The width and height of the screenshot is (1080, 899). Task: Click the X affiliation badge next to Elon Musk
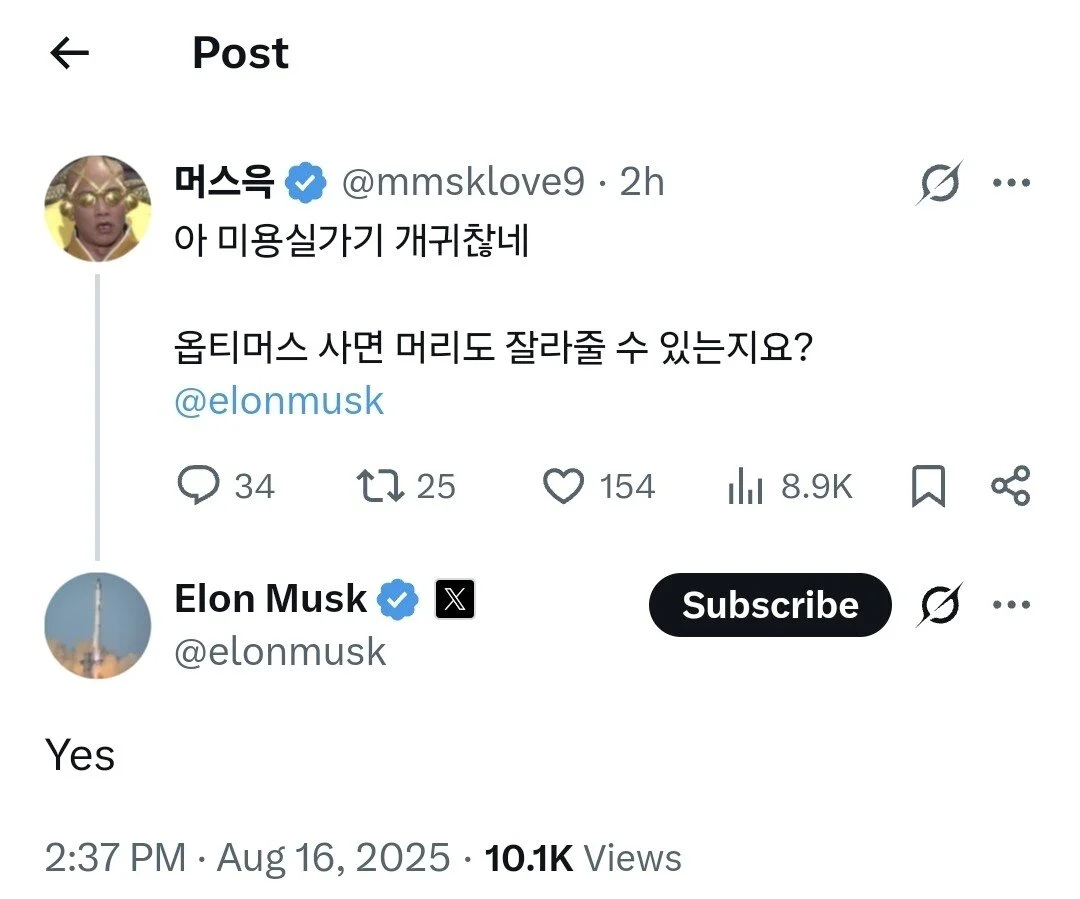455,600
